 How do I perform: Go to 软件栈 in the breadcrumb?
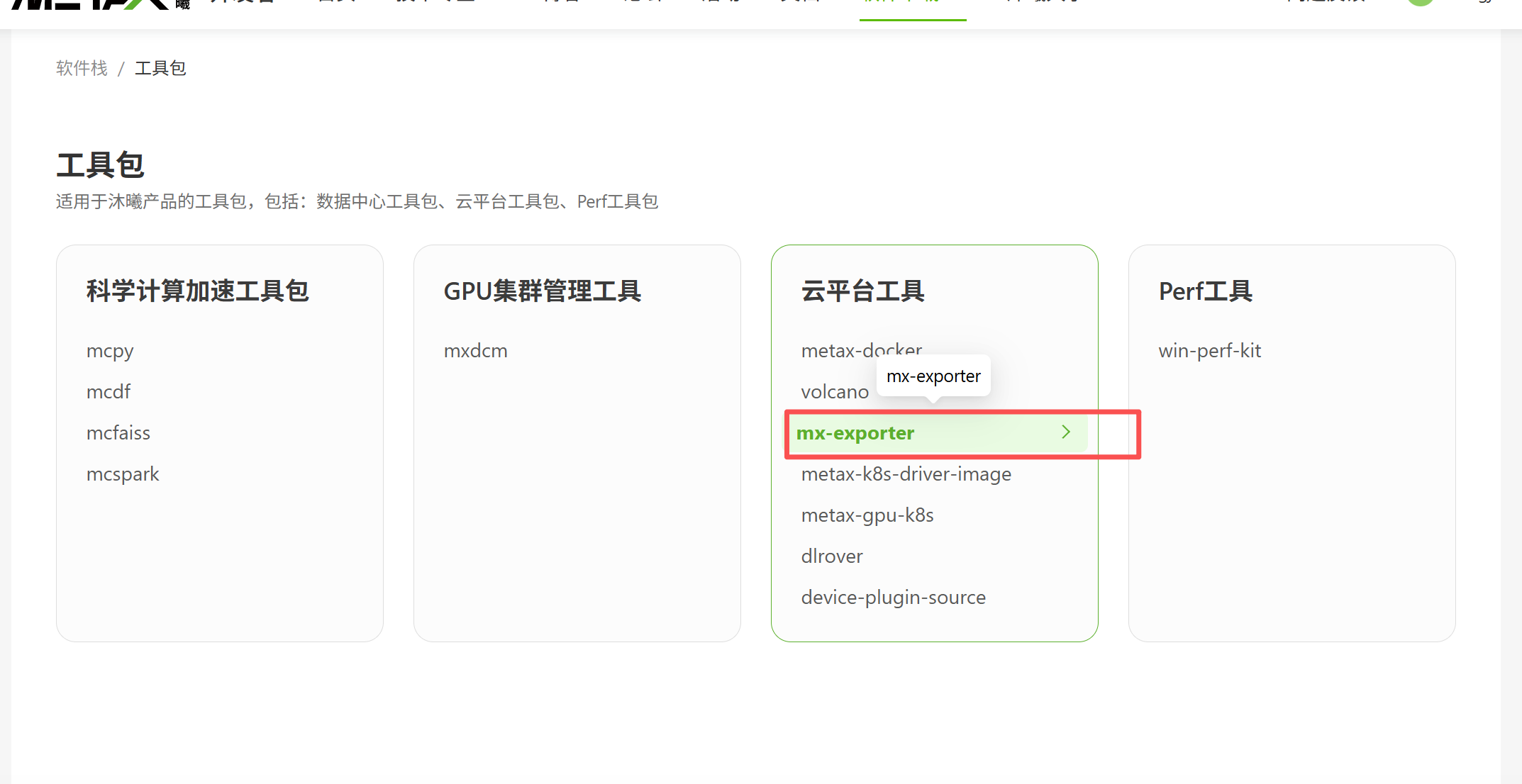(x=82, y=68)
